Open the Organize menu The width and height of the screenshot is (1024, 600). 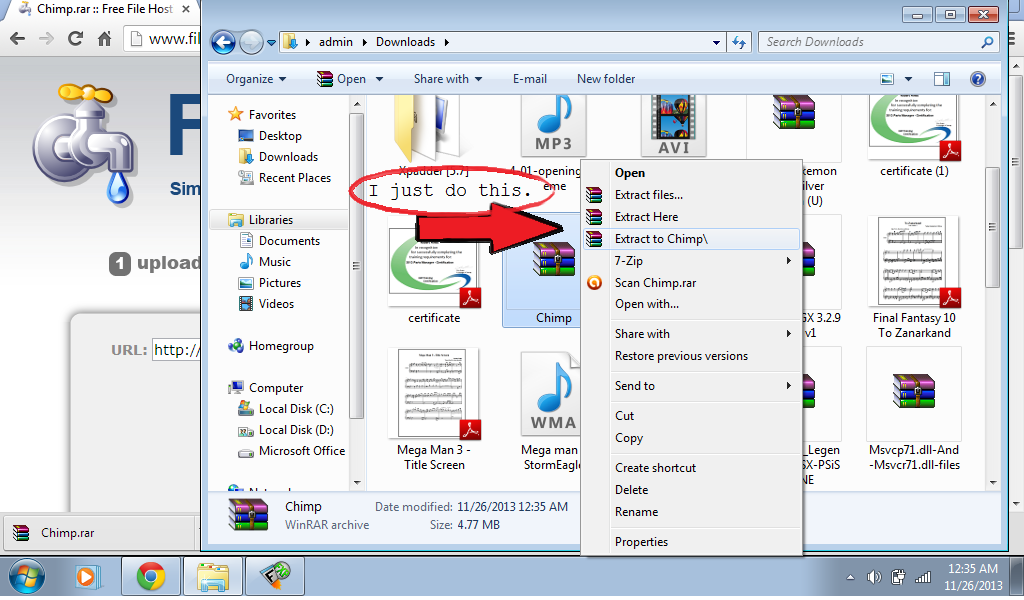(x=256, y=79)
